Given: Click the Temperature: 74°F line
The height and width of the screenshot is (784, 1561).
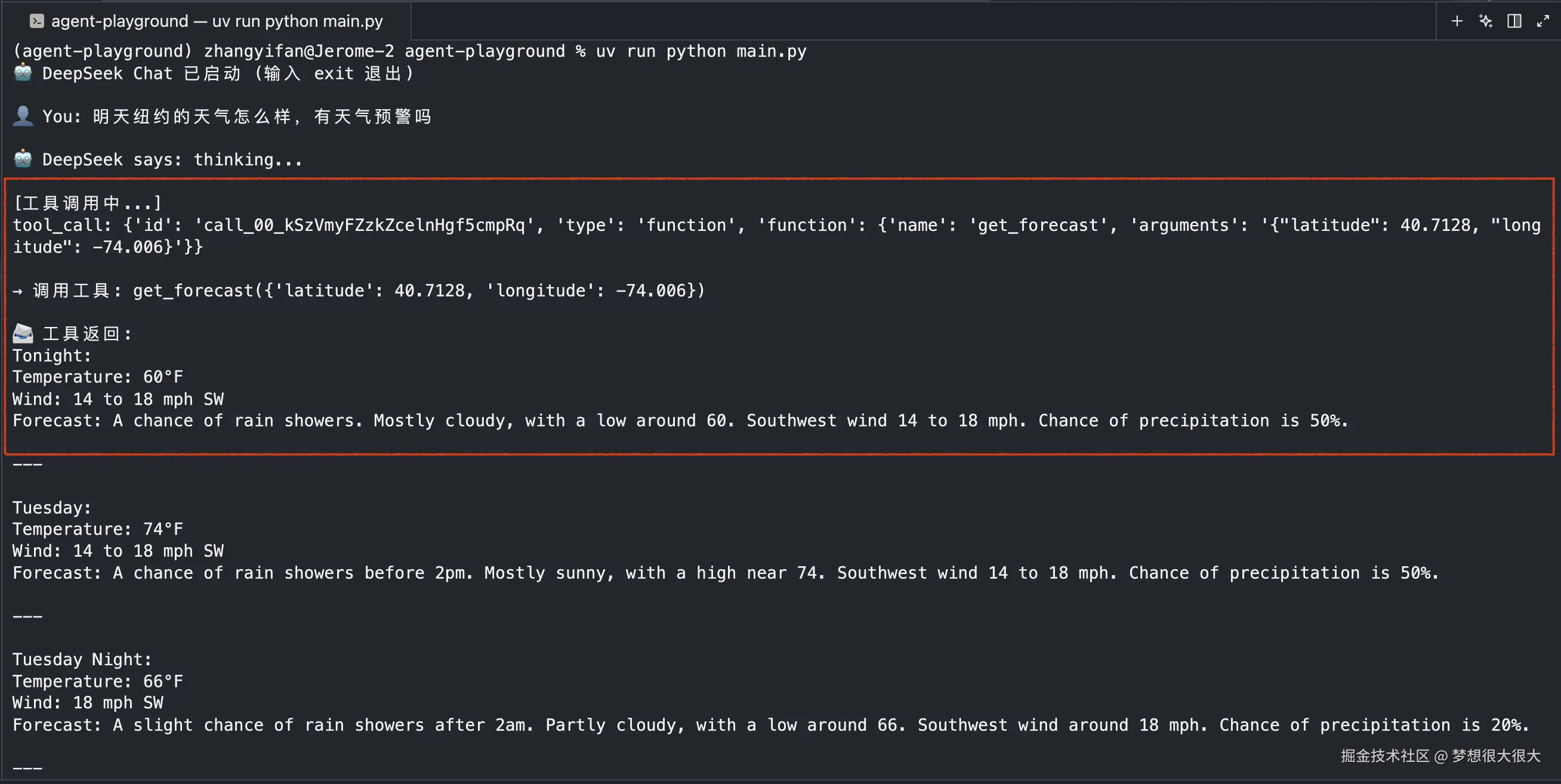Looking at the screenshot, I should (x=98, y=530).
